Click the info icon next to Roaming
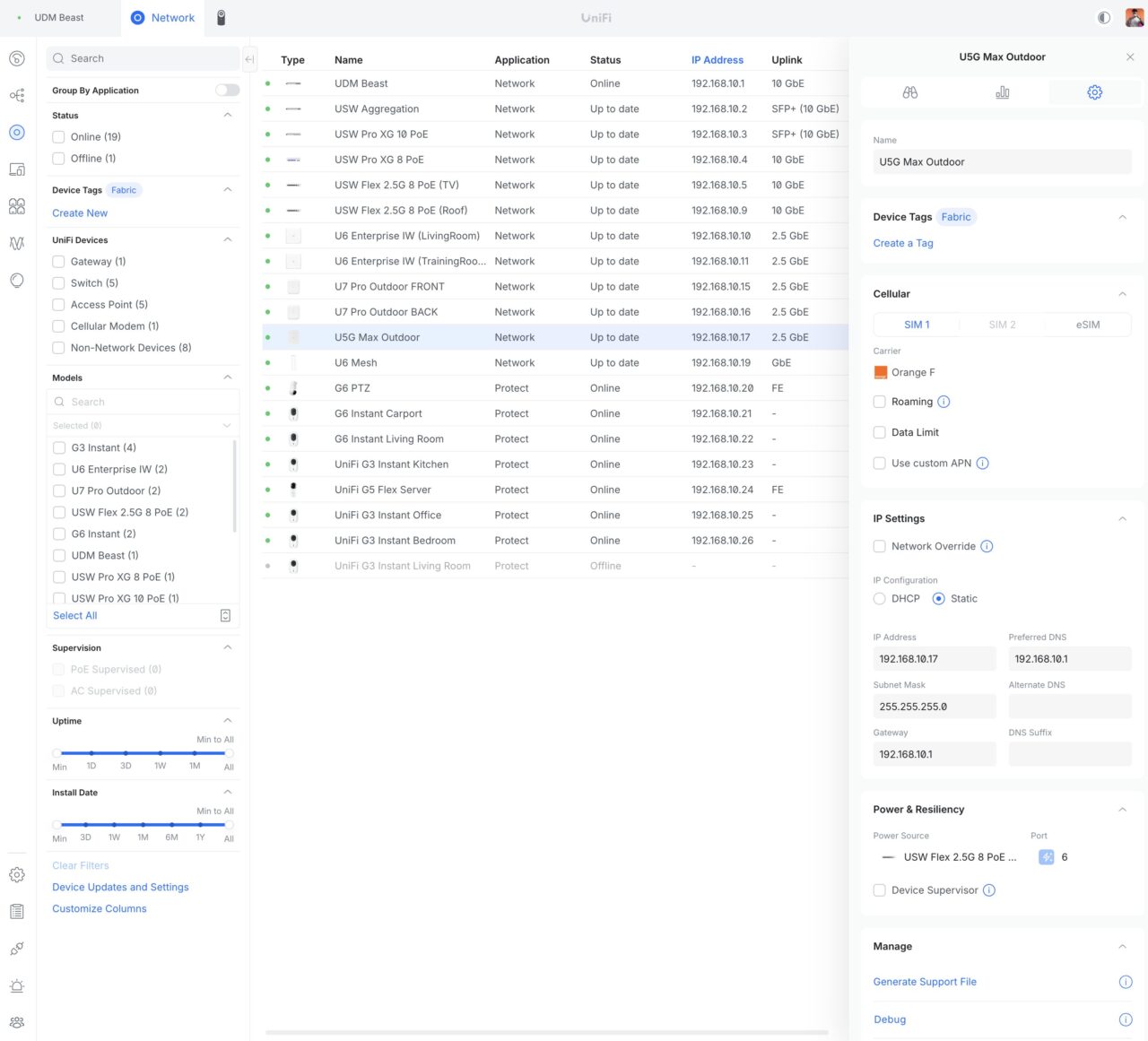This screenshot has height=1041, width=1148. pyautogui.click(x=944, y=402)
